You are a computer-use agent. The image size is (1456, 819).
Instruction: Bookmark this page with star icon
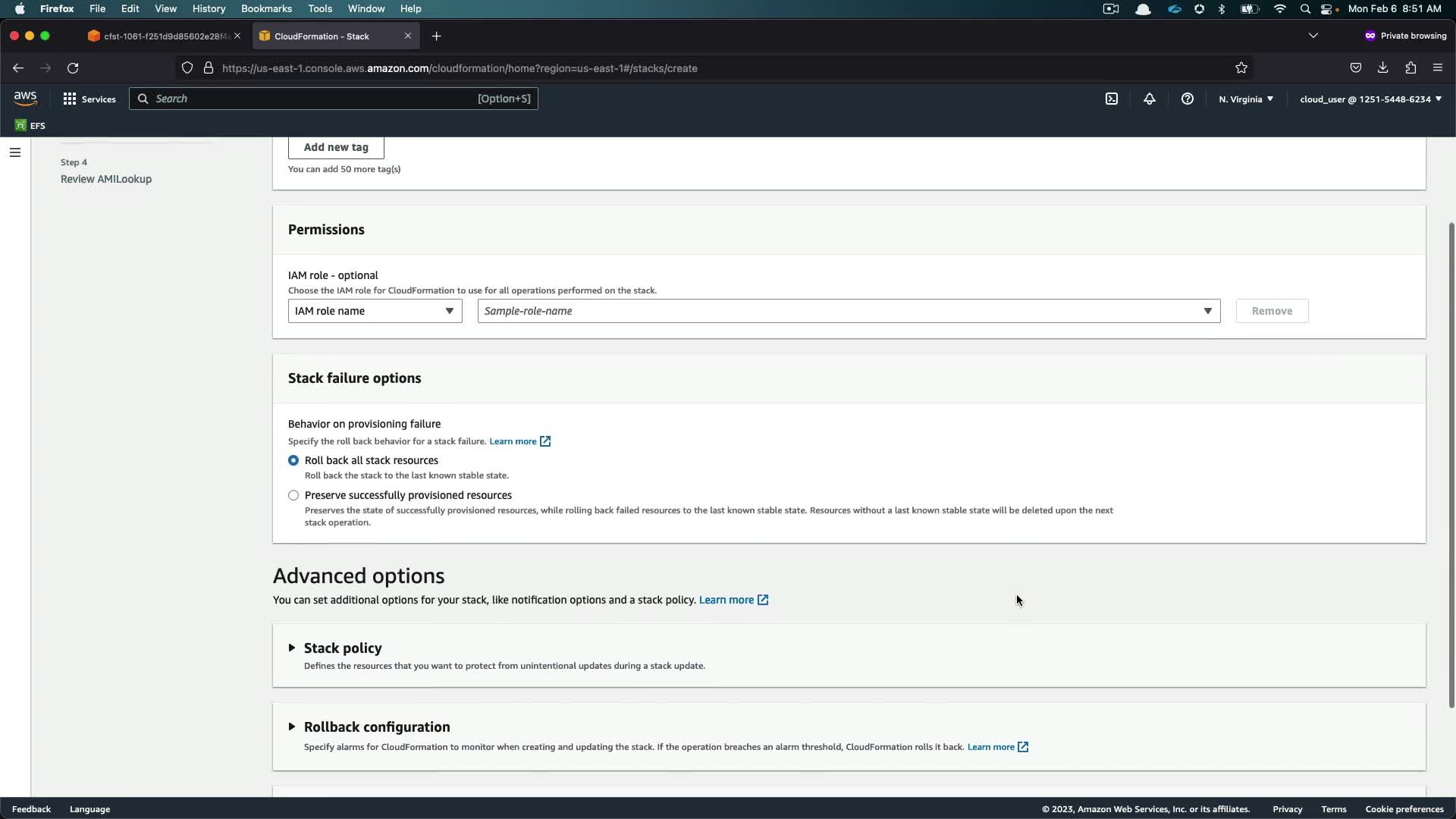[1241, 68]
